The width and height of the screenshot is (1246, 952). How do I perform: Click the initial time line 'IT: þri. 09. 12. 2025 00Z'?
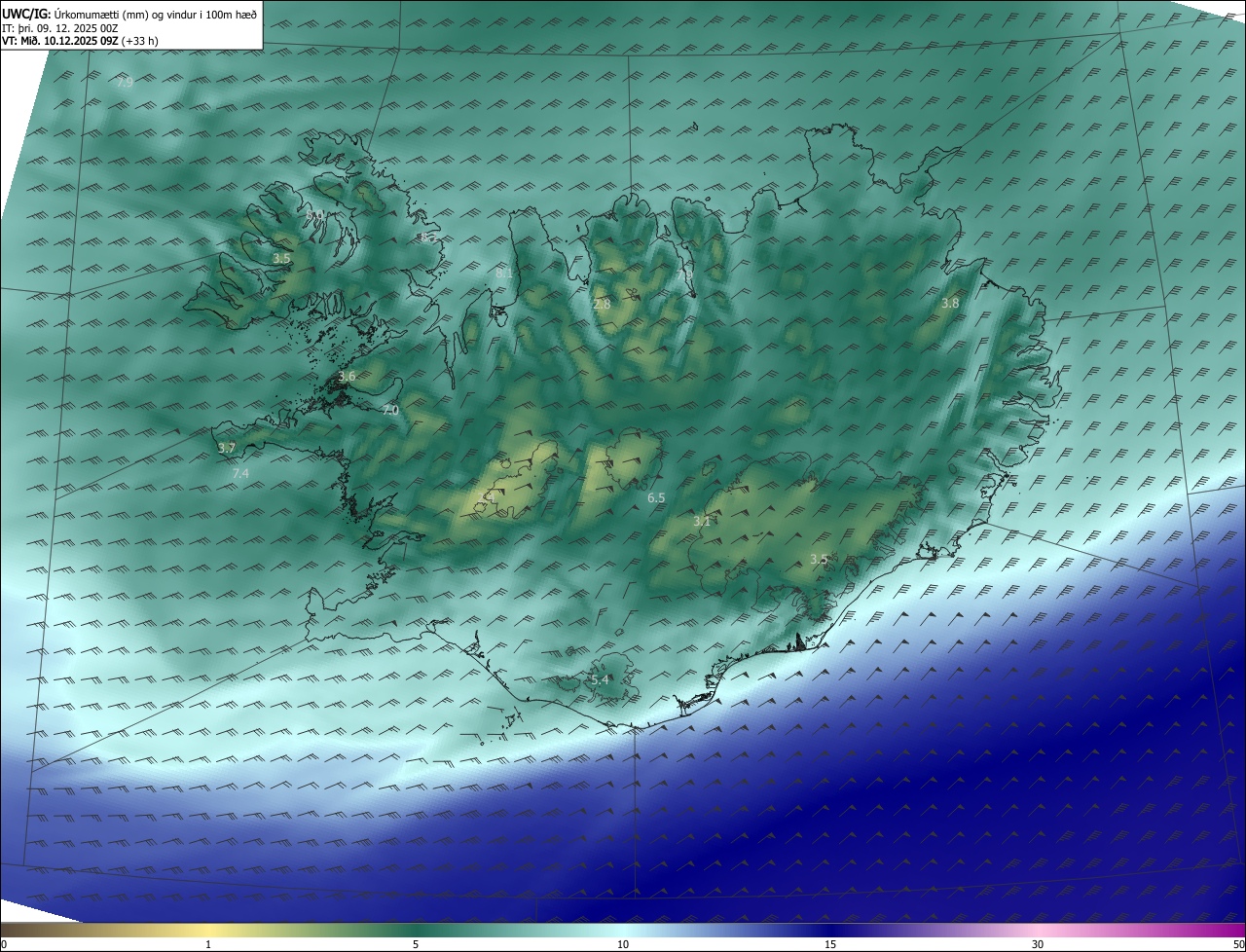[60, 28]
